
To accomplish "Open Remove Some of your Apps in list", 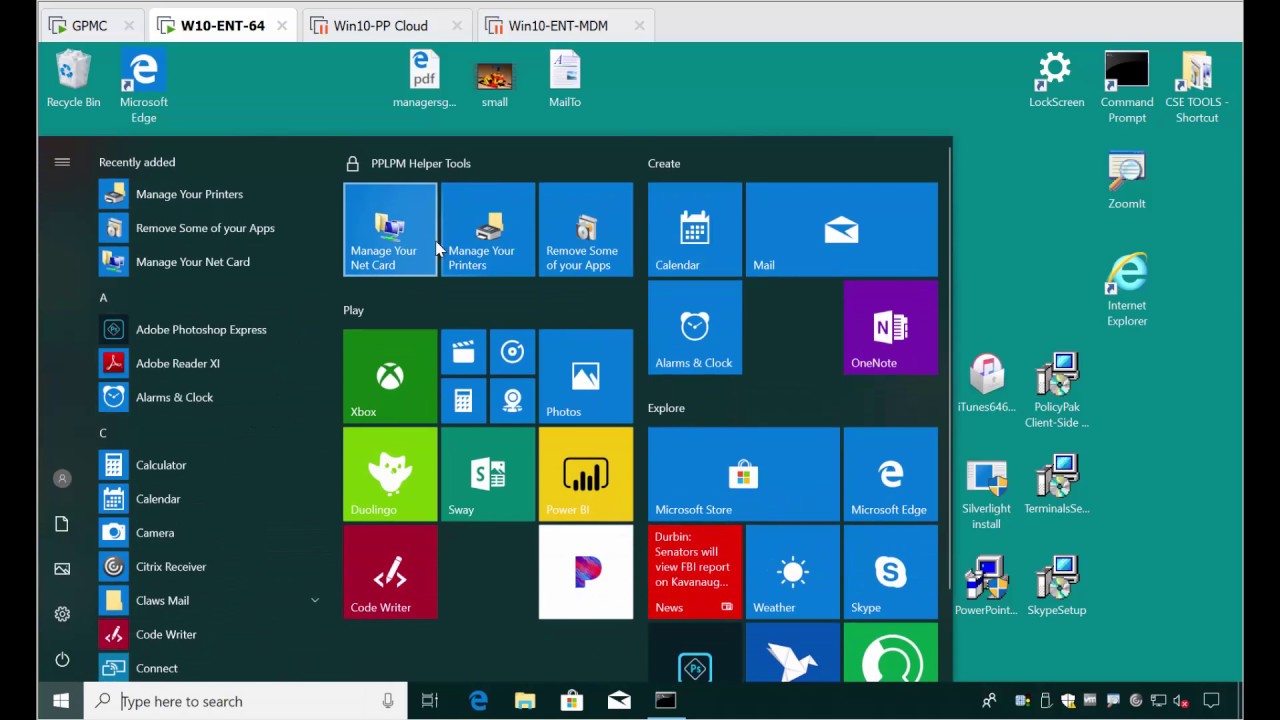I will pyautogui.click(x=210, y=228).
